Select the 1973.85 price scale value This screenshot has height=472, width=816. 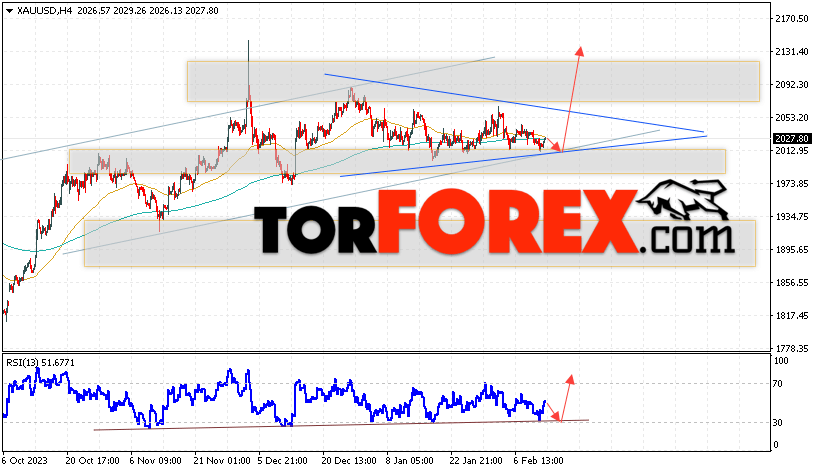click(x=792, y=184)
